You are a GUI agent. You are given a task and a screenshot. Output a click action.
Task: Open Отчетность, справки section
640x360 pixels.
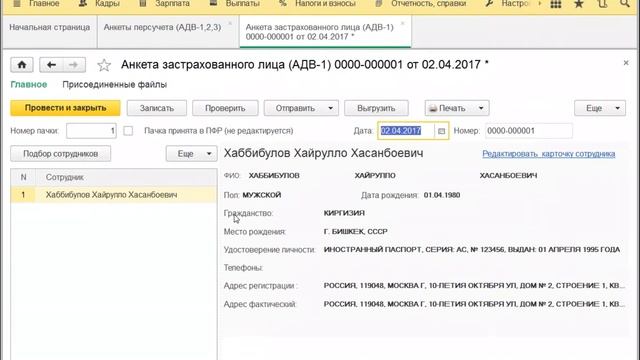(429, 4)
